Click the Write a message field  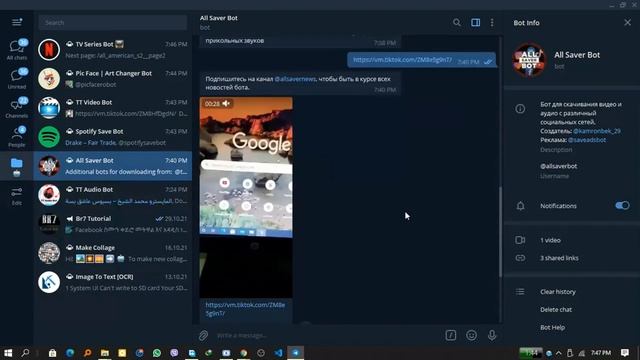pos(327,335)
